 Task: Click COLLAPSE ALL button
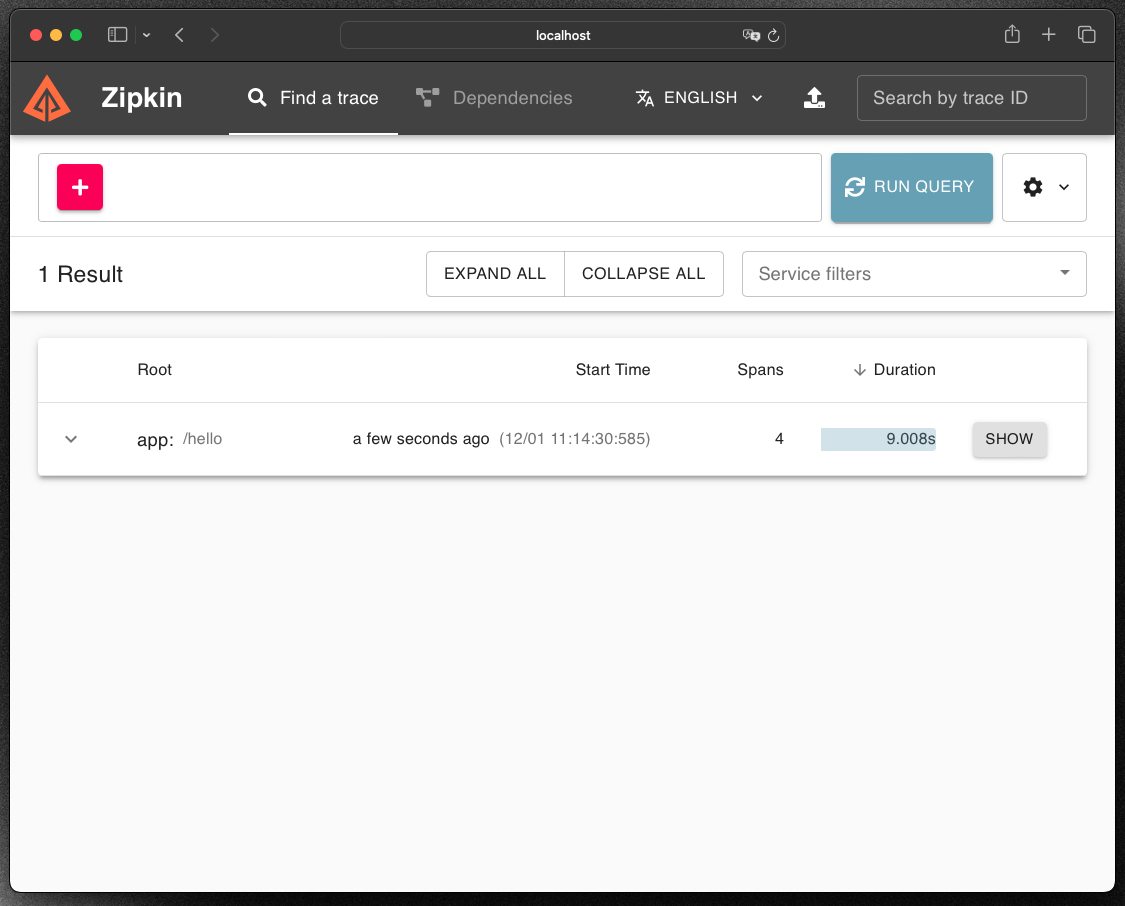[x=644, y=273]
